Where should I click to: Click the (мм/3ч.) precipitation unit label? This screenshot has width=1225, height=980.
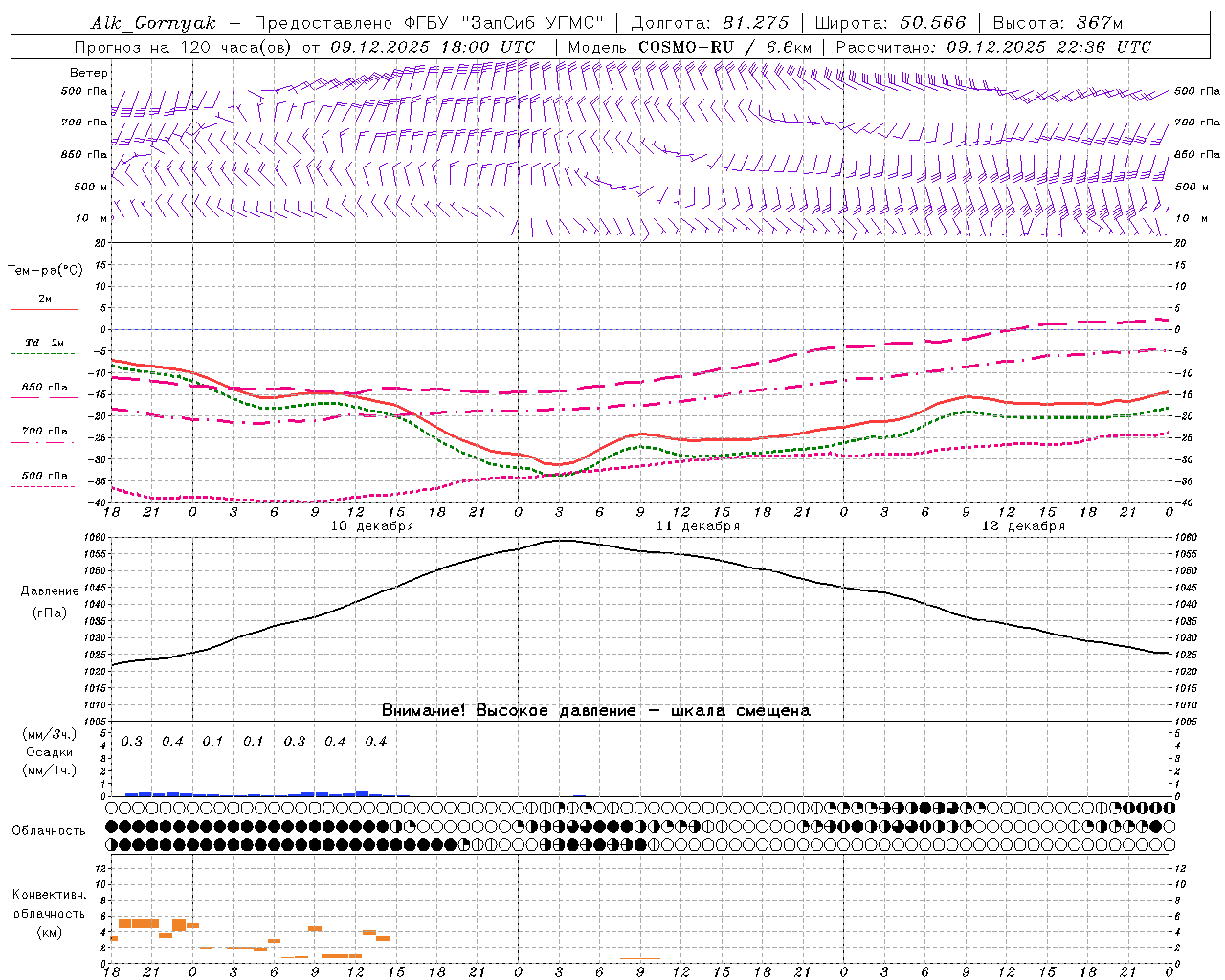click(x=50, y=734)
